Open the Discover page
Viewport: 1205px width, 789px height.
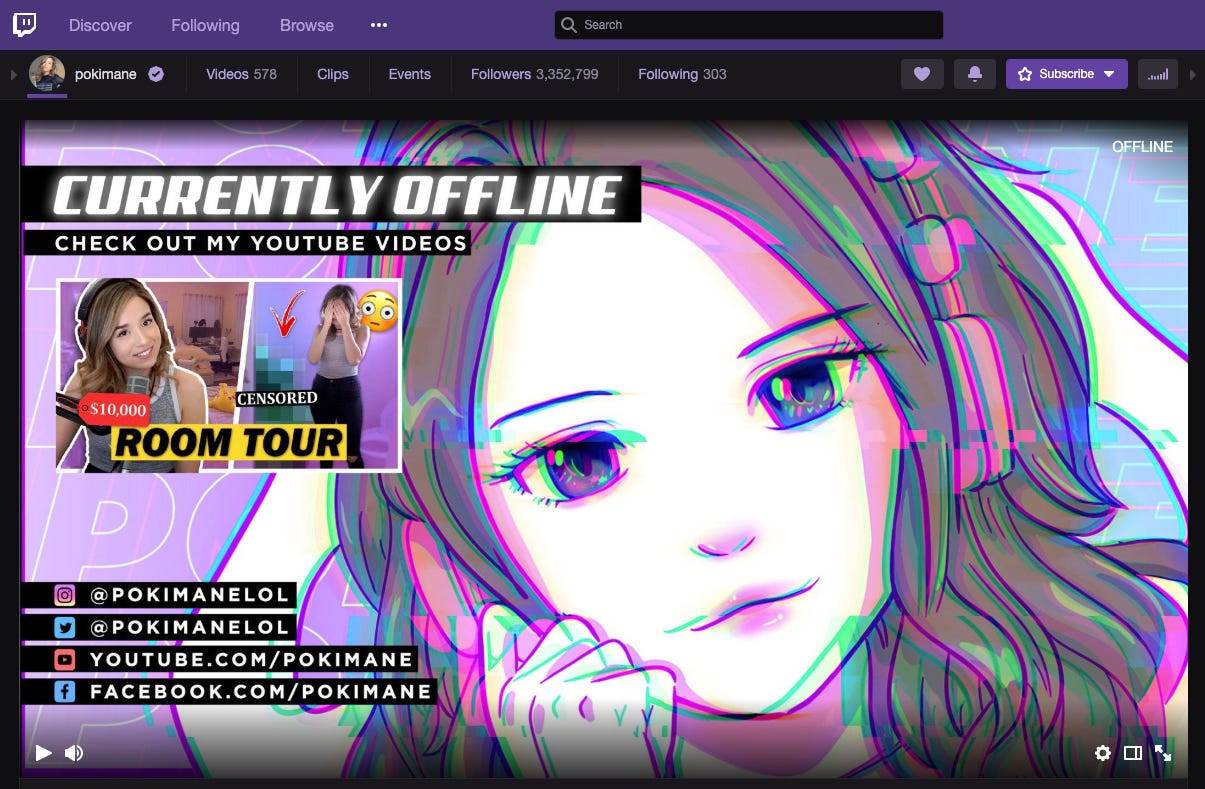tap(100, 25)
